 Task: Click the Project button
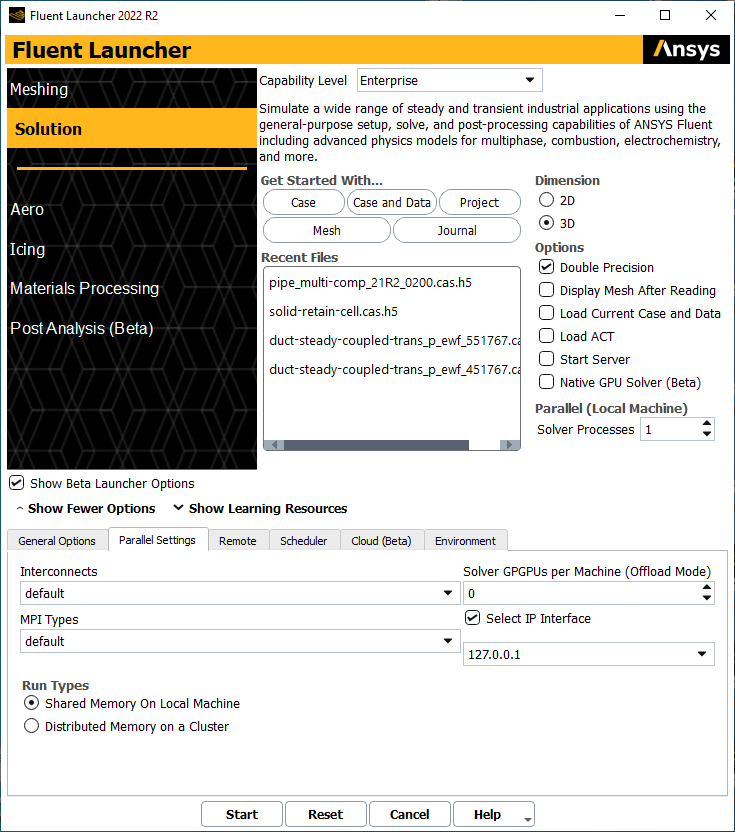tap(480, 202)
